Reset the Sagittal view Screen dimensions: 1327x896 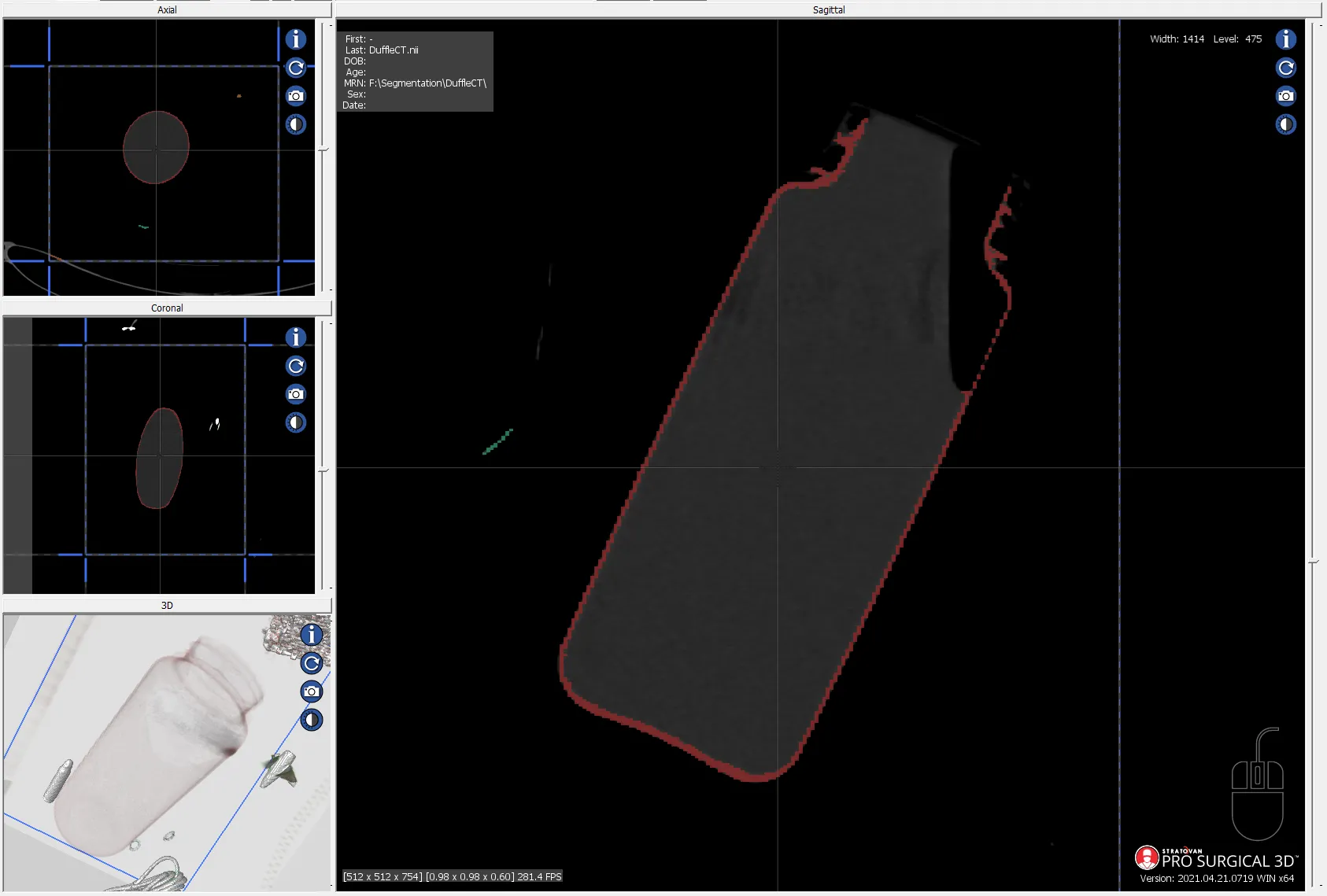[x=1286, y=68]
